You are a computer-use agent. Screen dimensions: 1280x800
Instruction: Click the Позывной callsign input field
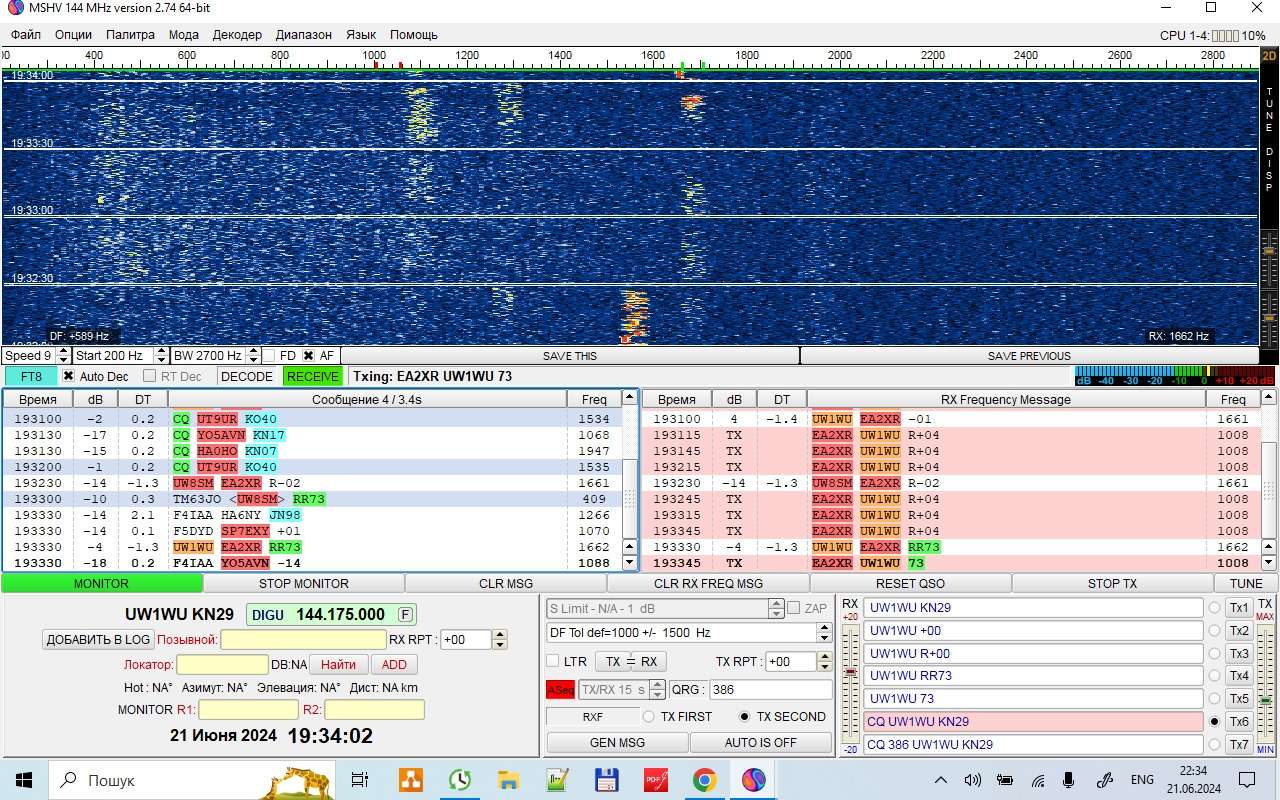[303, 640]
